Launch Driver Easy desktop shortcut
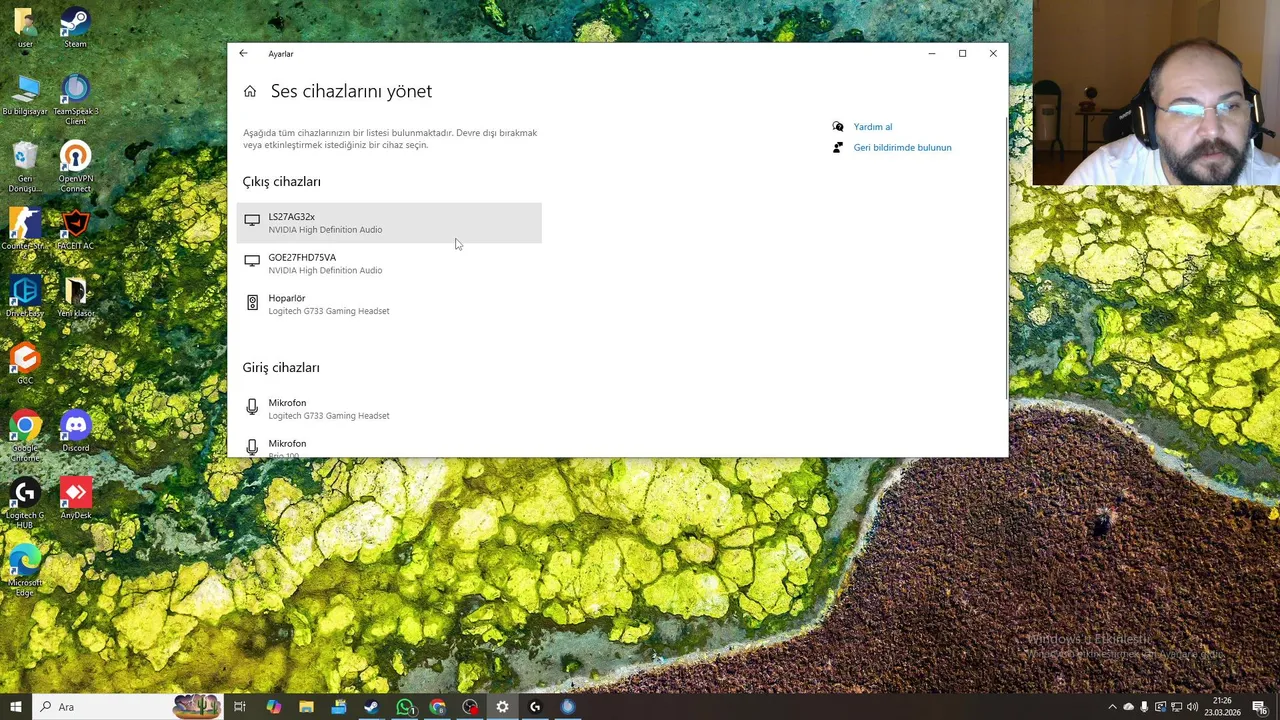 point(25,297)
